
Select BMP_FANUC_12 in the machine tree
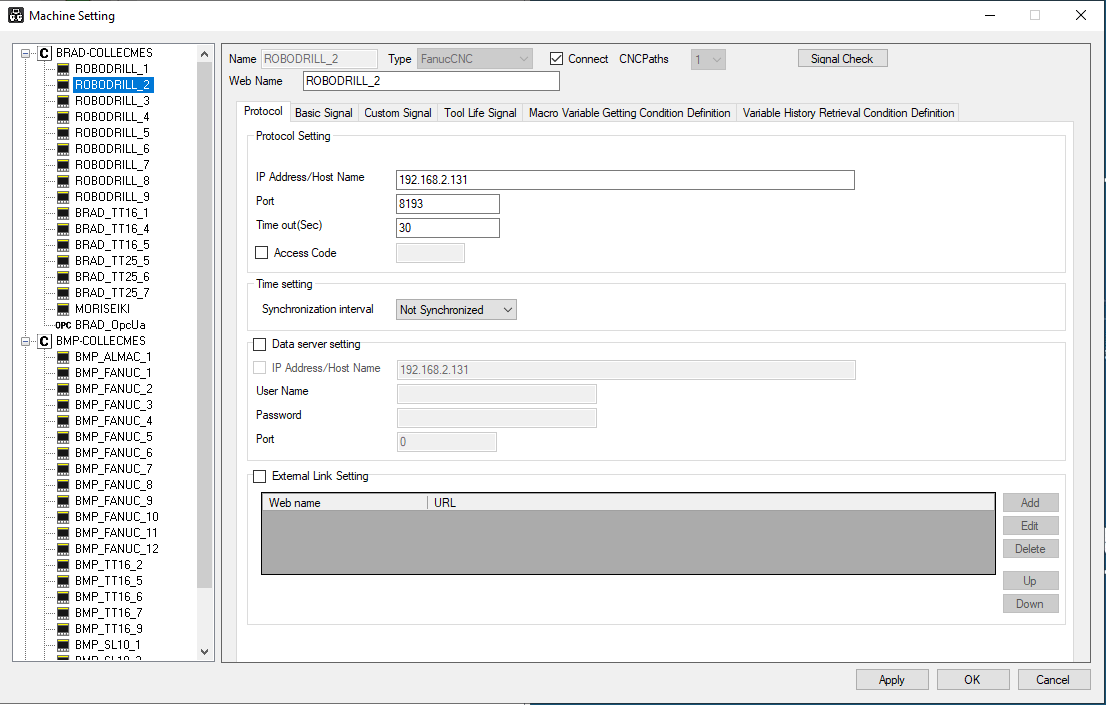tap(116, 549)
